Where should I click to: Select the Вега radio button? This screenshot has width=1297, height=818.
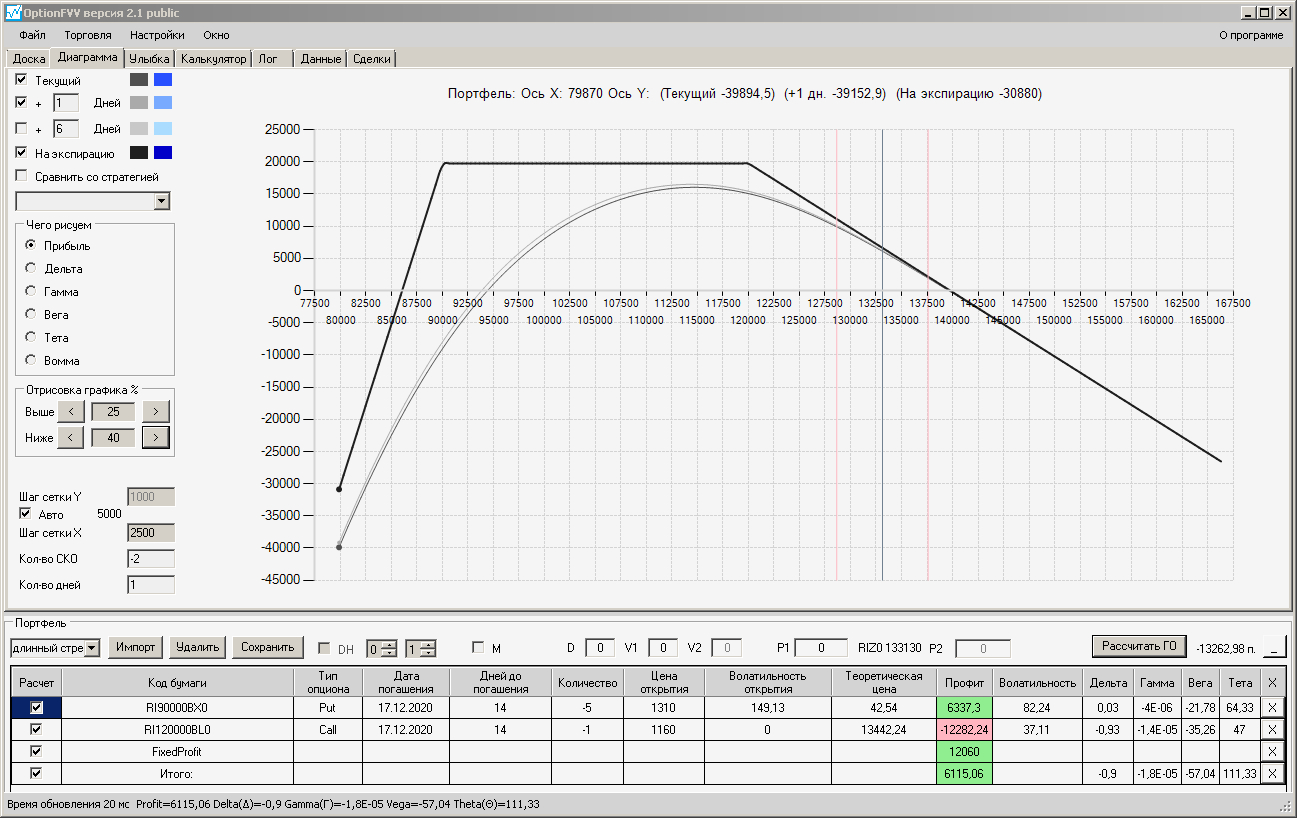[x=31, y=315]
